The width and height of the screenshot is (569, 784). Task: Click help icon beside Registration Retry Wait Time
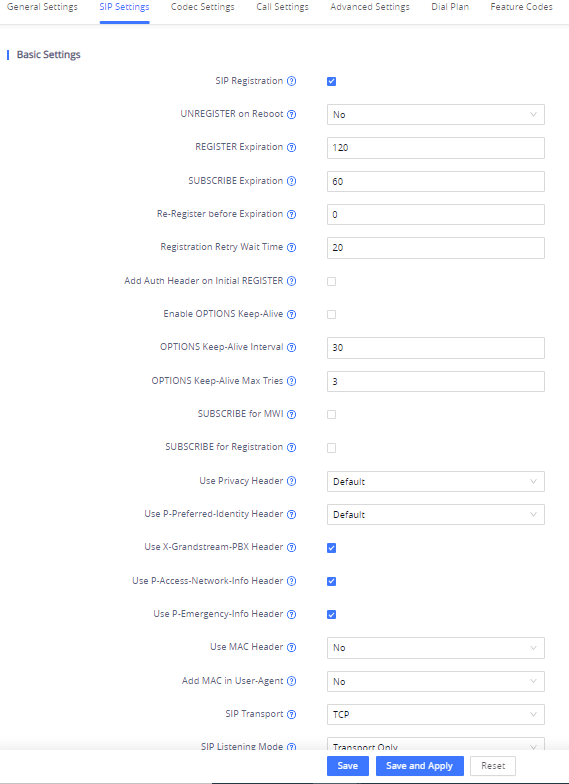(x=292, y=247)
